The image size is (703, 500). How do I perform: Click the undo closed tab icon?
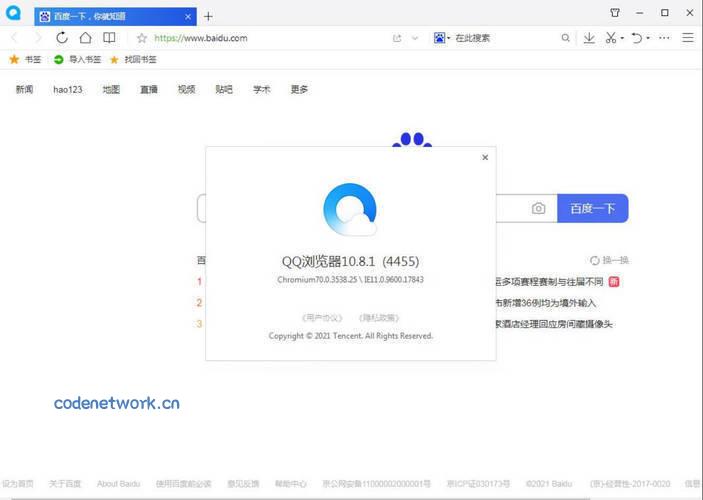point(637,38)
